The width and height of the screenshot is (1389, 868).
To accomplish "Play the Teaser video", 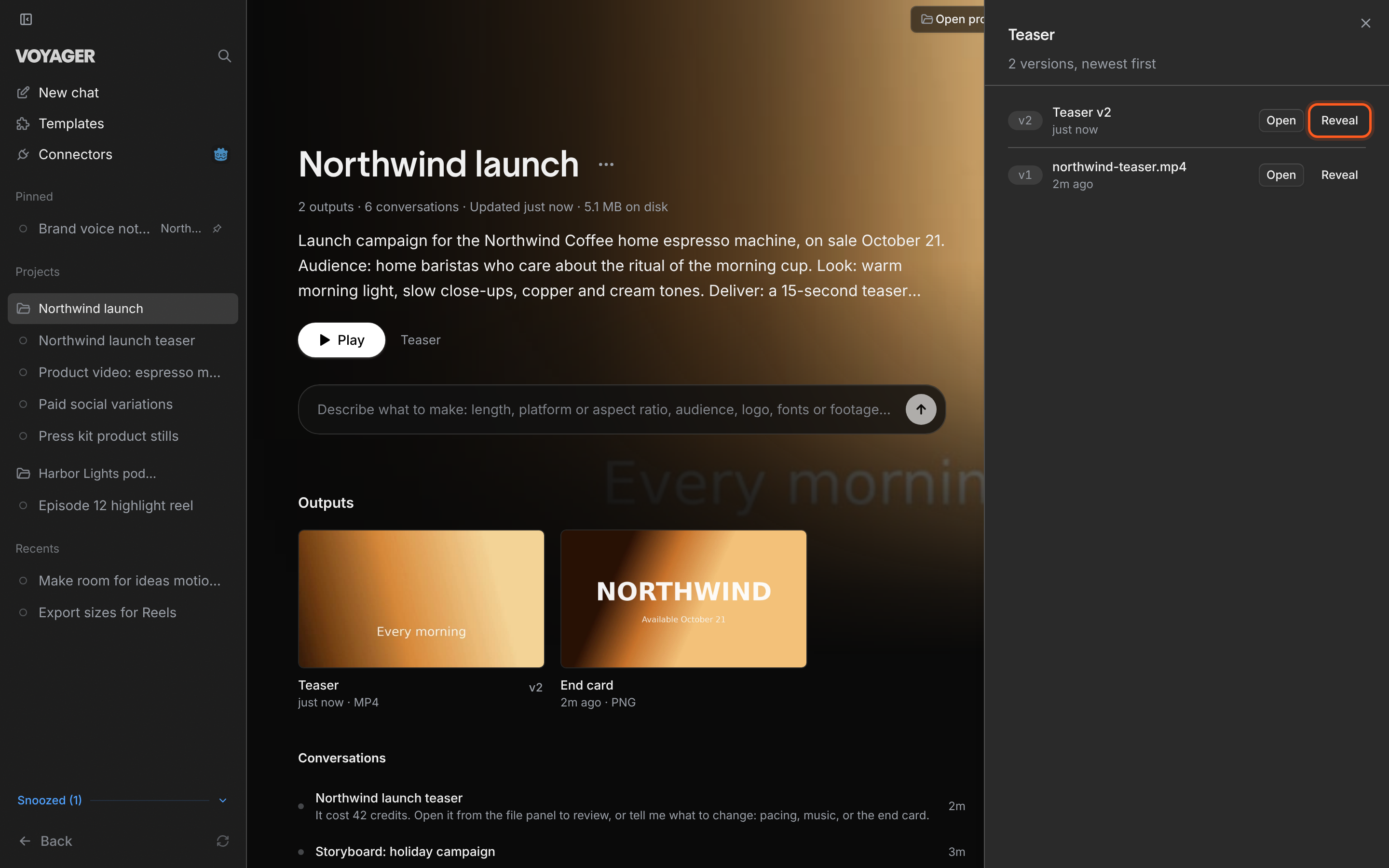I will tap(341, 340).
